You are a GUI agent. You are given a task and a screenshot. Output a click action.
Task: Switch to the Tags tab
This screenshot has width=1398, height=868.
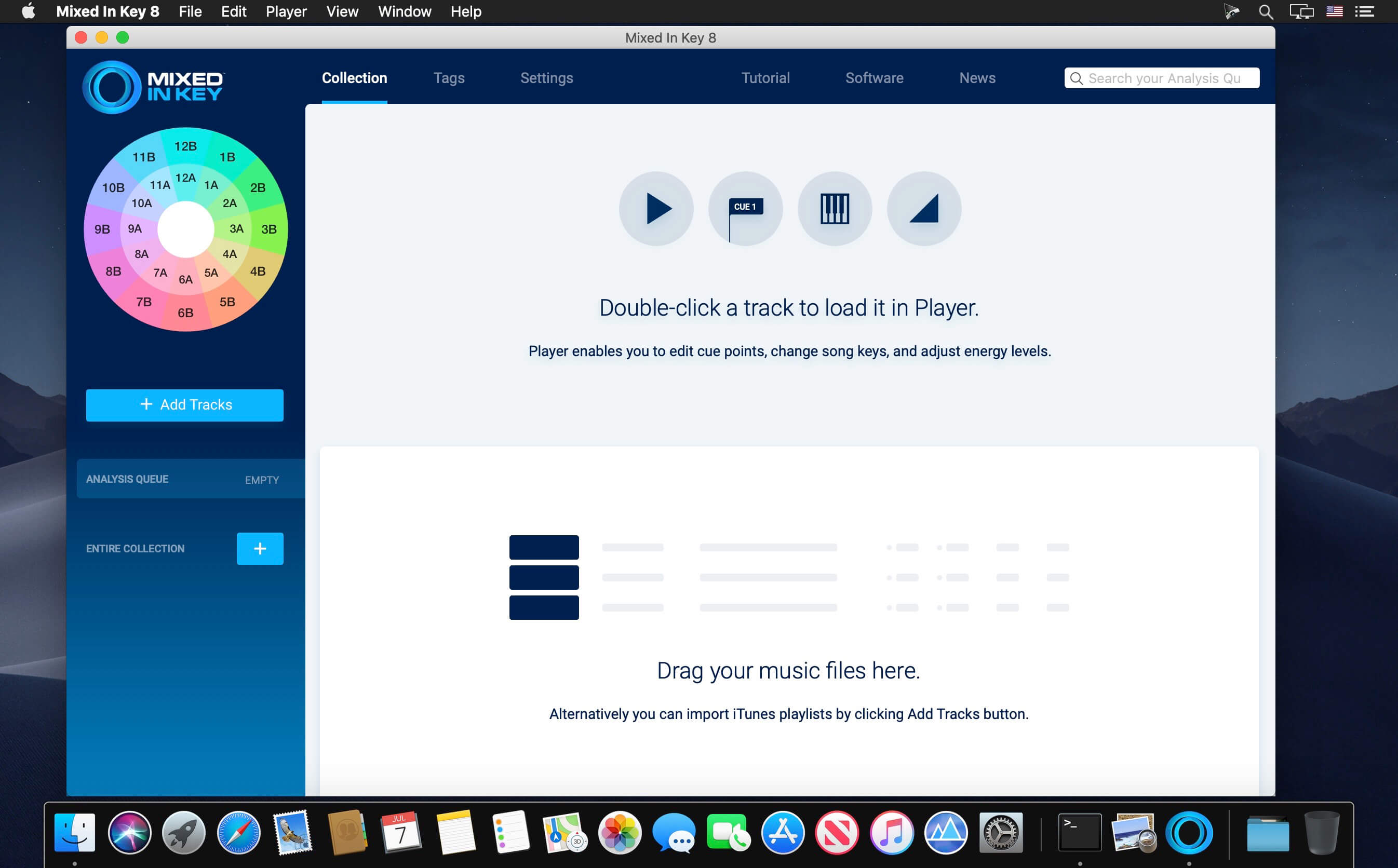click(448, 78)
